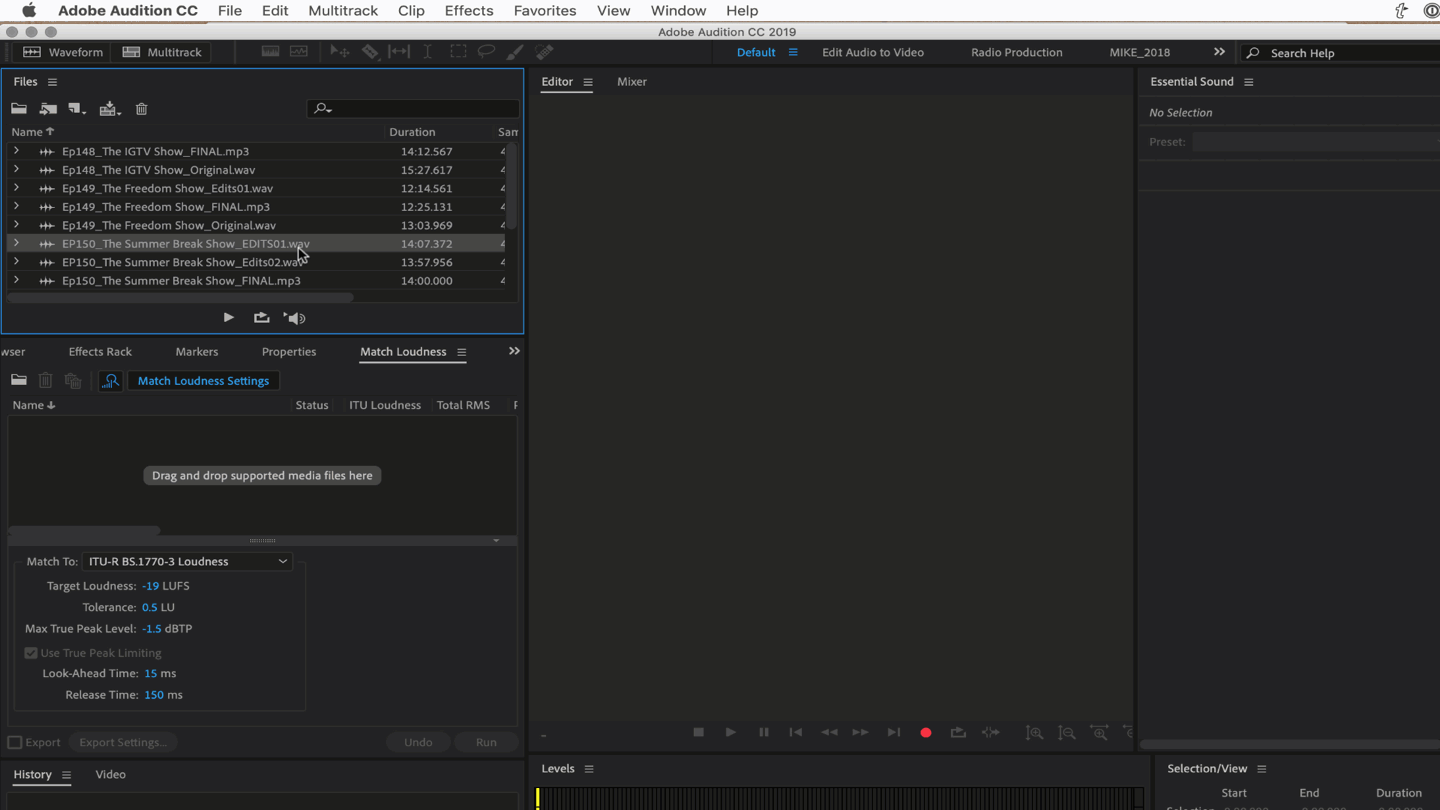Toggle the scan icon beside Match Loudness Settings
This screenshot has height=810, width=1440.
coord(111,381)
